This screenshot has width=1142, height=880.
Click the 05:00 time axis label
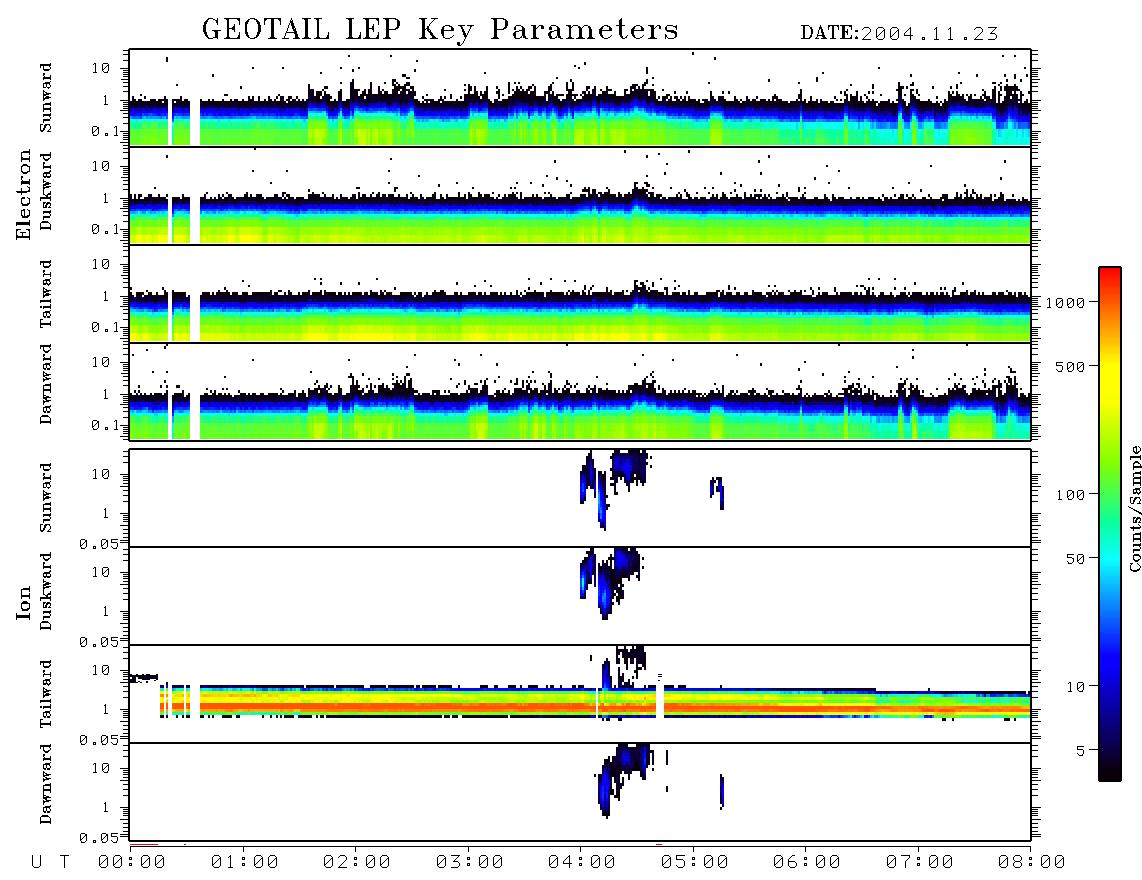(x=695, y=863)
